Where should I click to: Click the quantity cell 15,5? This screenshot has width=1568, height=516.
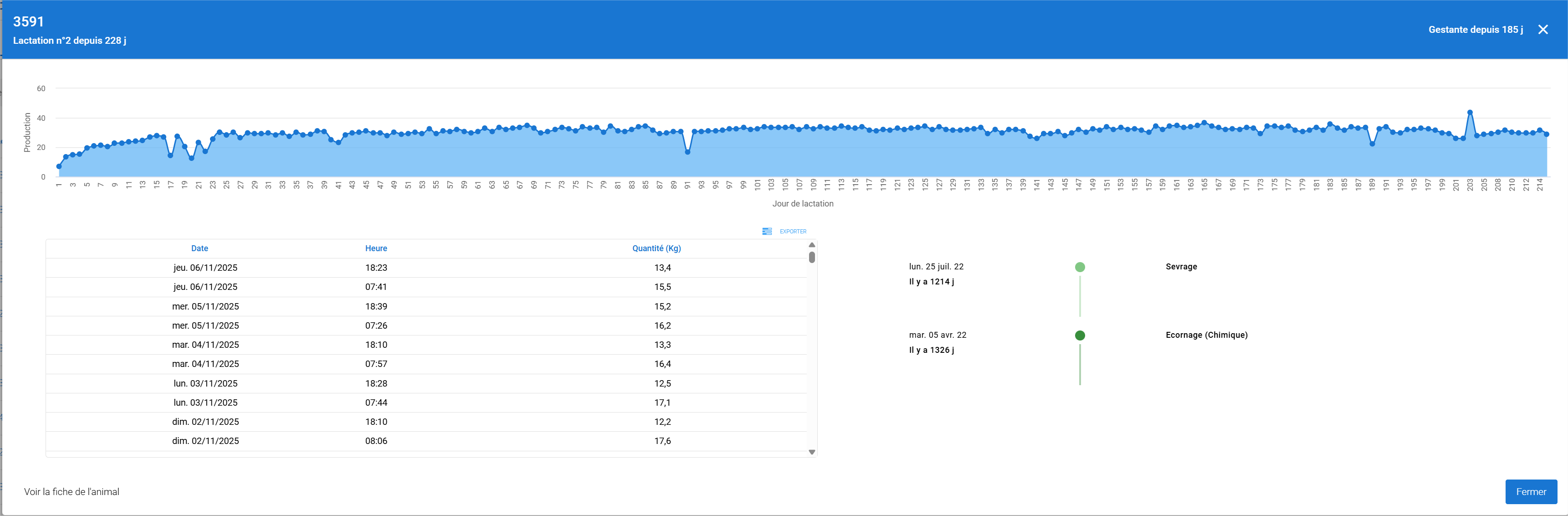click(662, 287)
